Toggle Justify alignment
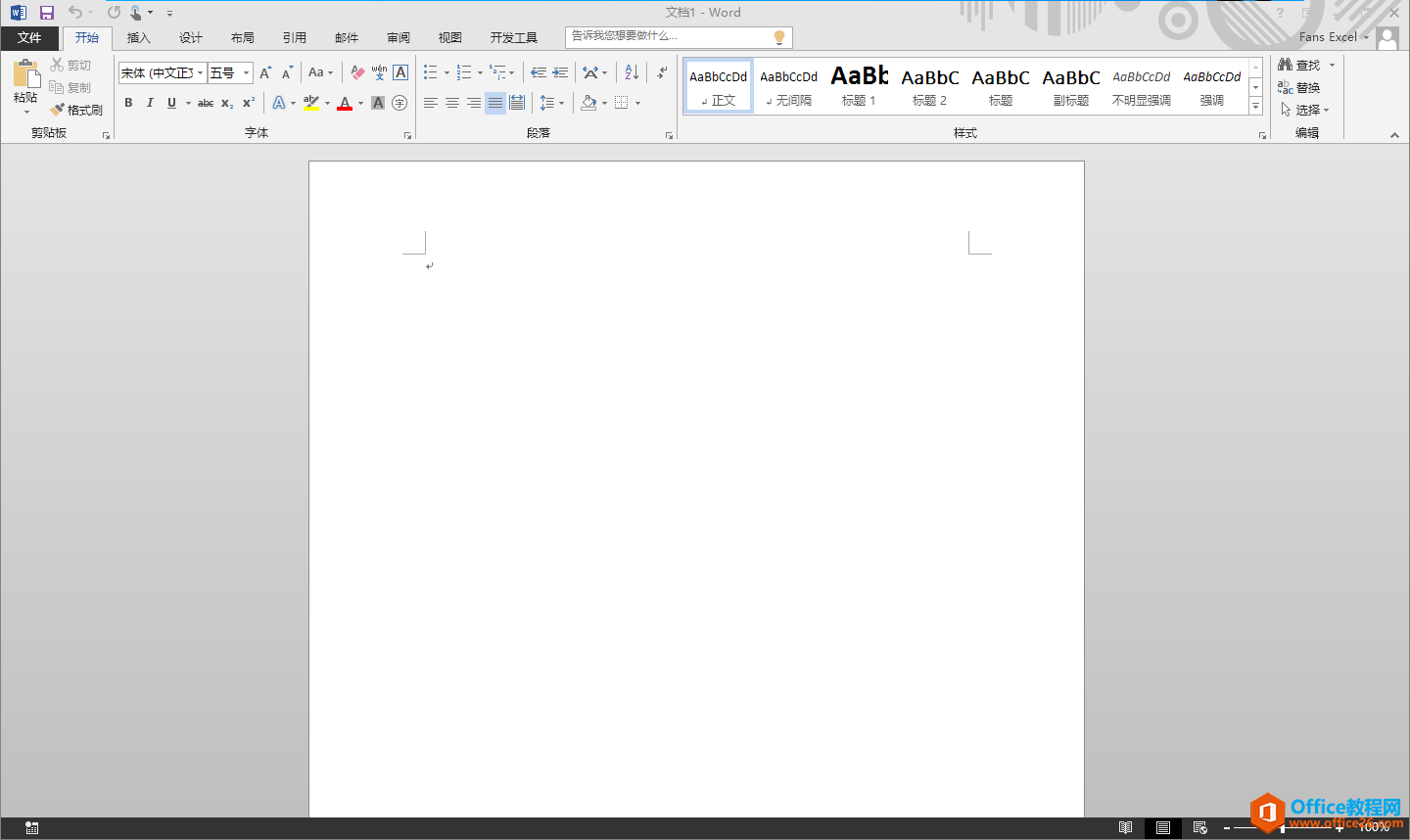1410x840 pixels. [x=495, y=103]
